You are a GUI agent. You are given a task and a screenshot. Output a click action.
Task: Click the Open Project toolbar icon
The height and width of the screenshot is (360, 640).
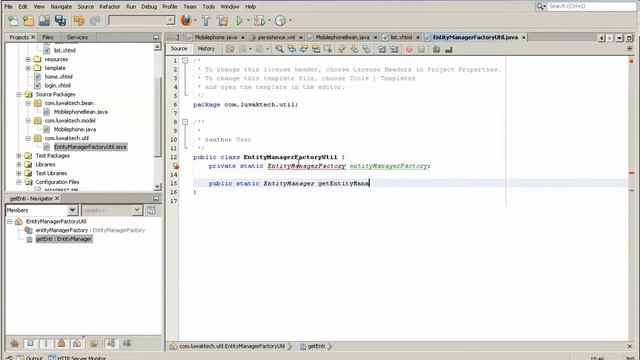click(44, 20)
